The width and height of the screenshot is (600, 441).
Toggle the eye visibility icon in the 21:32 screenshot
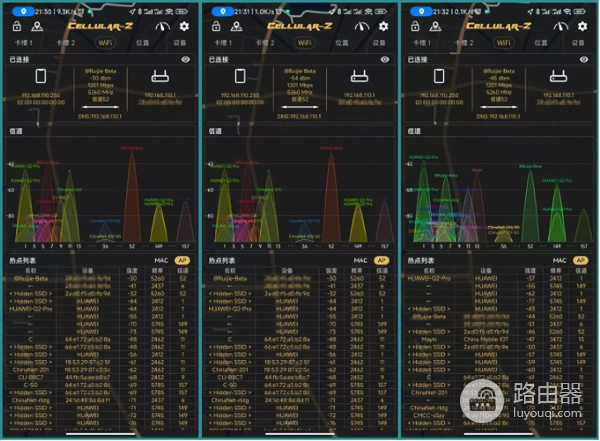(584, 59)
